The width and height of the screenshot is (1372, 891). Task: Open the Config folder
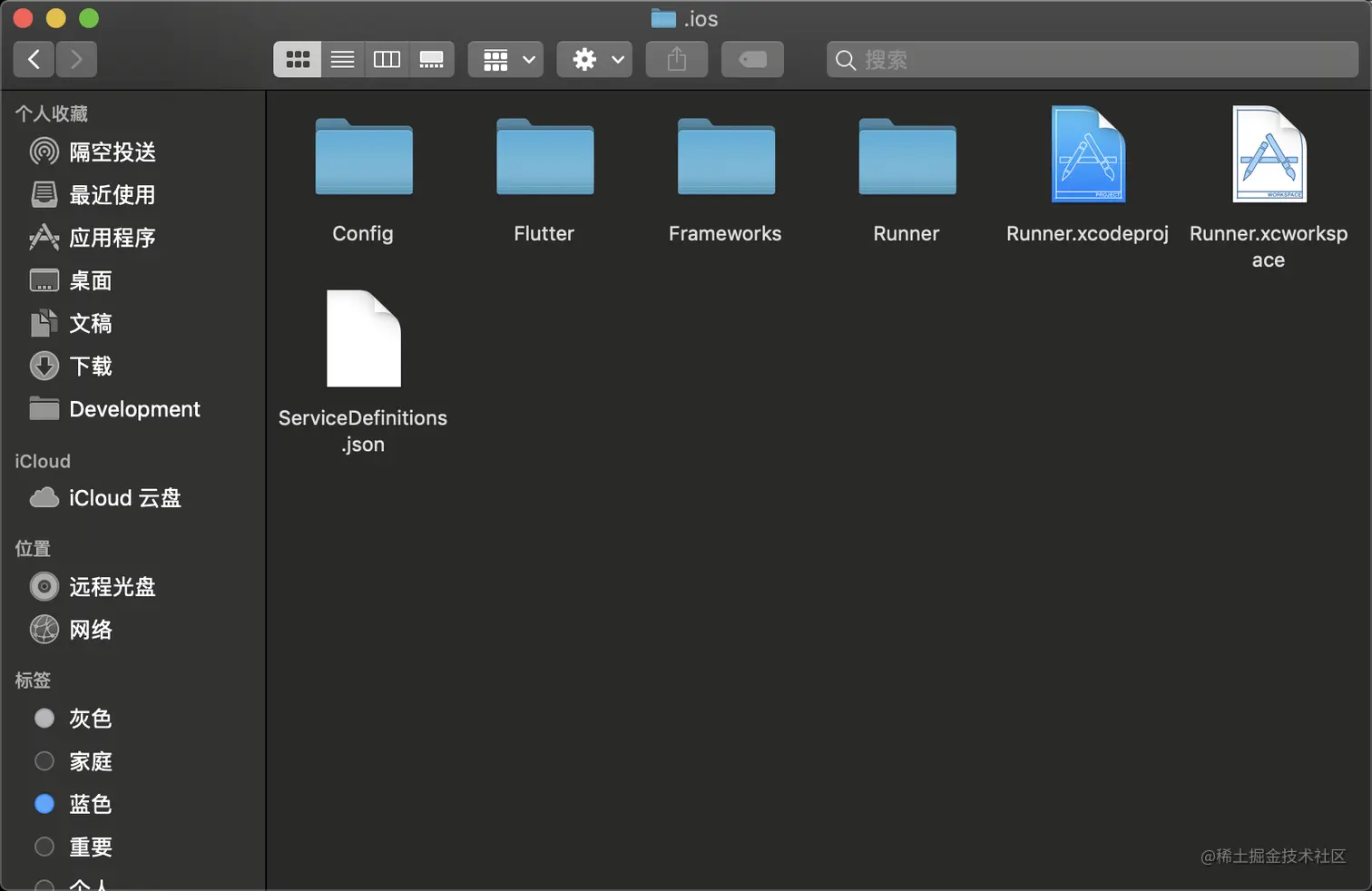click(x=364, y=157)
